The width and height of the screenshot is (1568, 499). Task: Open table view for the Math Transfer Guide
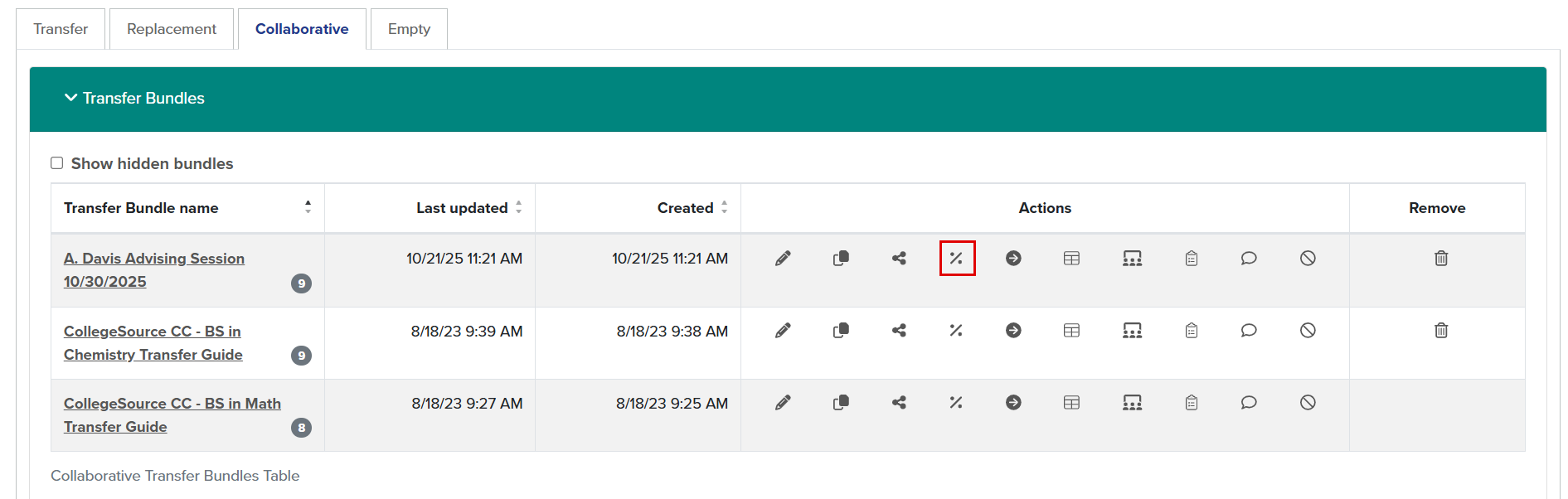[x=1071, y=403]
